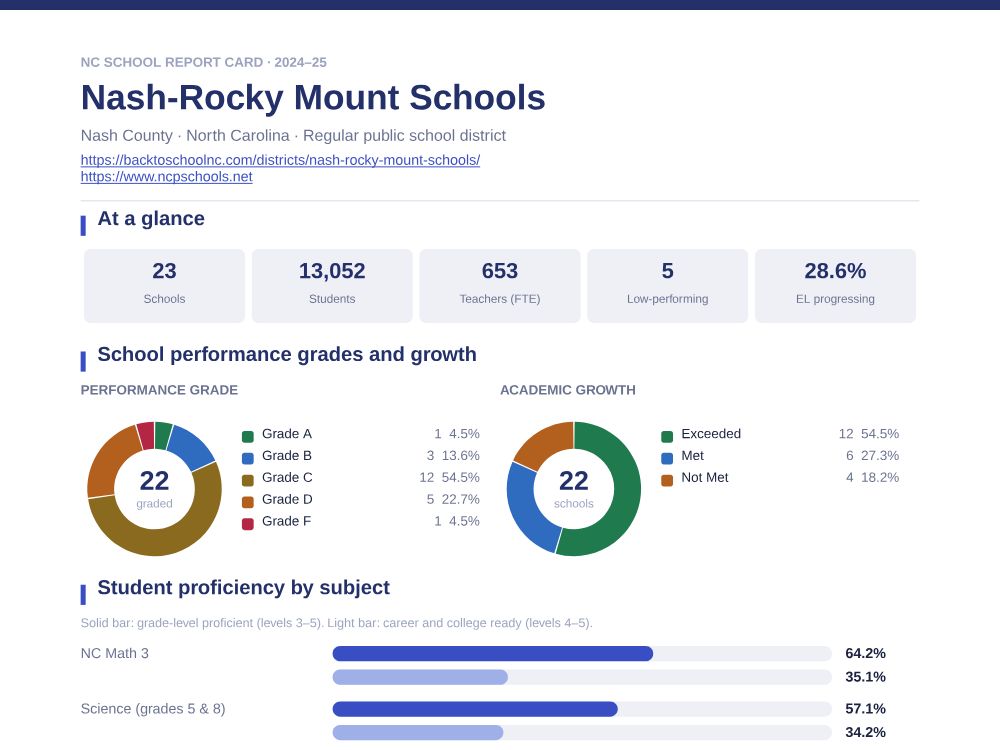Click the NC Math 3 subject label
Screen dimensions: 1000x750
point(115,654)
